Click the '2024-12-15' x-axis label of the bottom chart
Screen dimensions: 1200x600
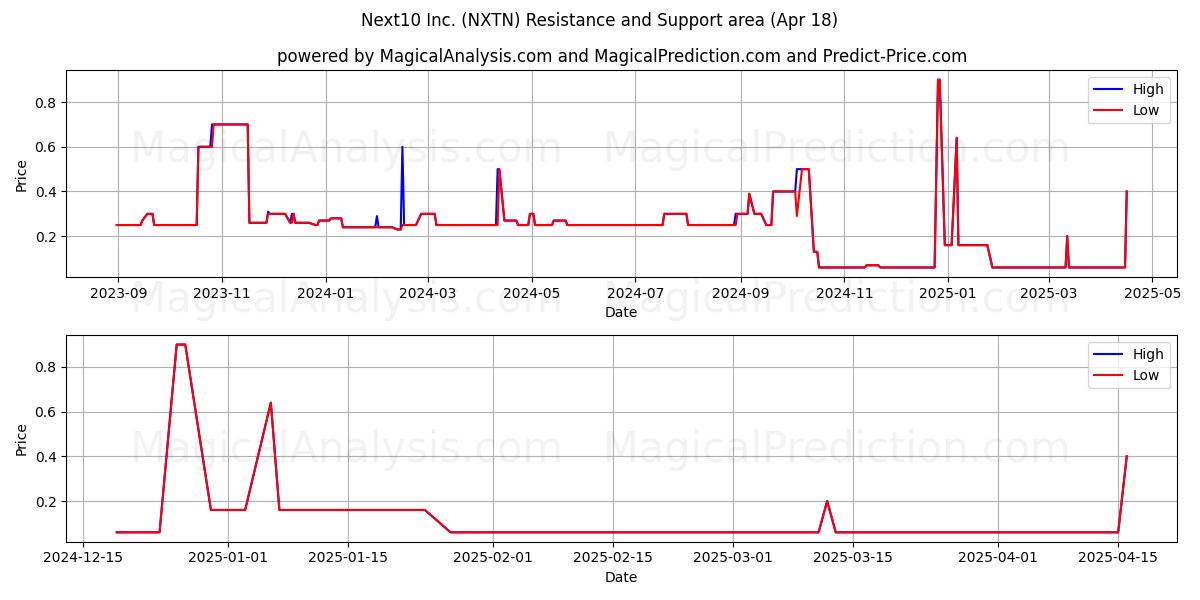[82, 559]
